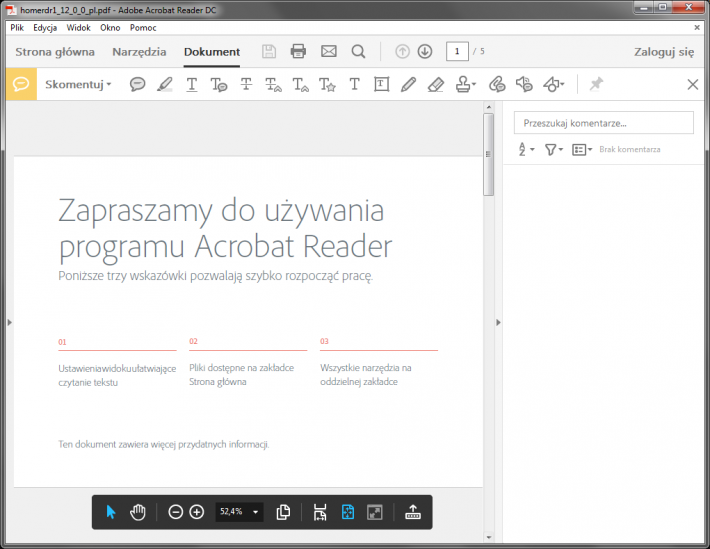Switch to Narzędzia tab
The width and height of the screenshot is (710, 549).
pyautogui.click(x=139, y=52)
